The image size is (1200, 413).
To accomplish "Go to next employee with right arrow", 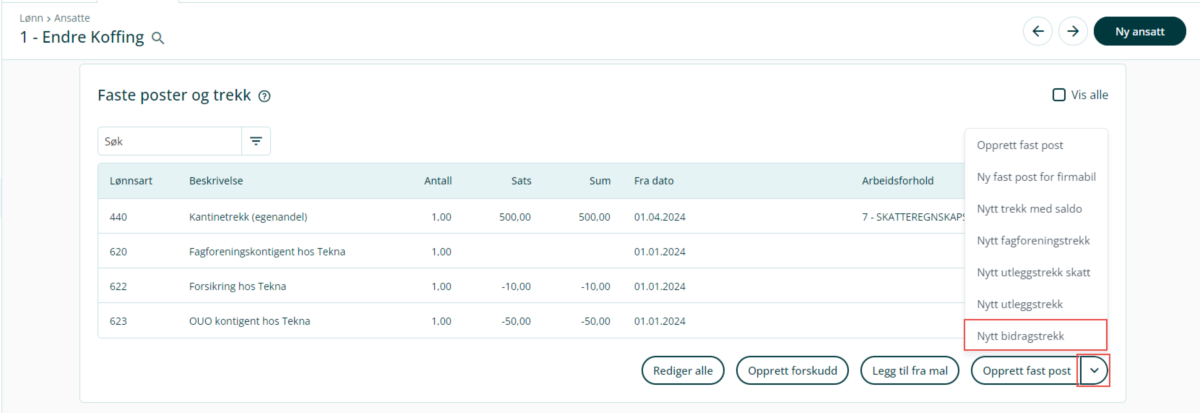I will click(1072, 31).
